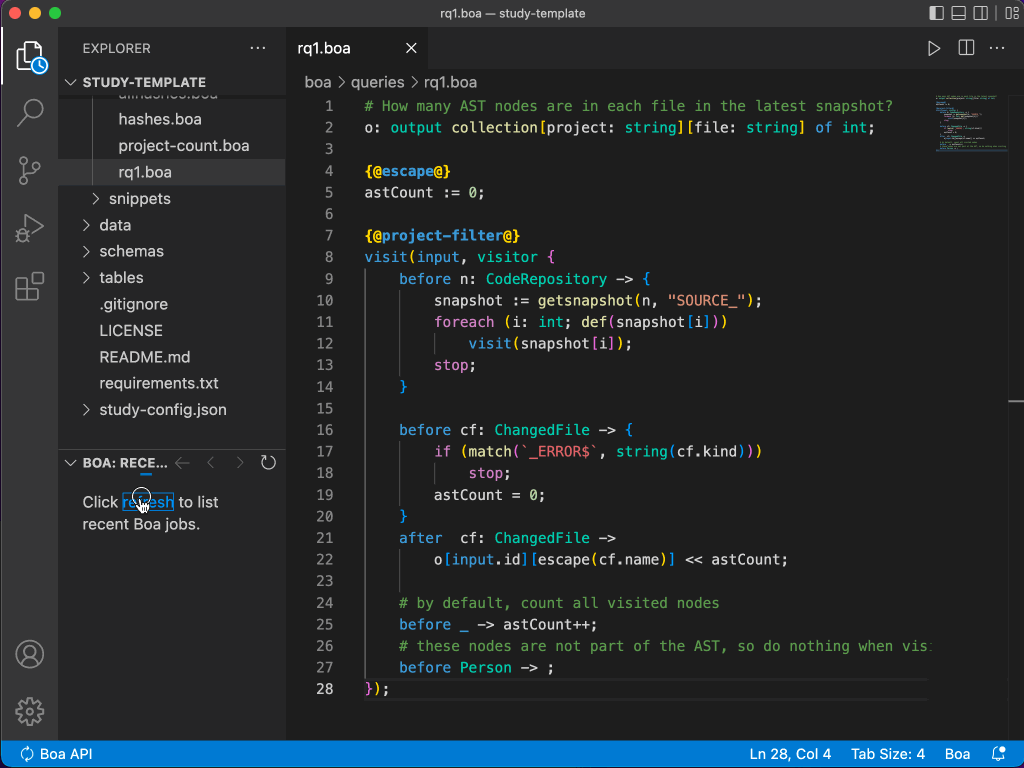The height and width of the screenshot is (768, 1024).
Task: Click the refresh link in Boa jobs
Action: (148, 502)
